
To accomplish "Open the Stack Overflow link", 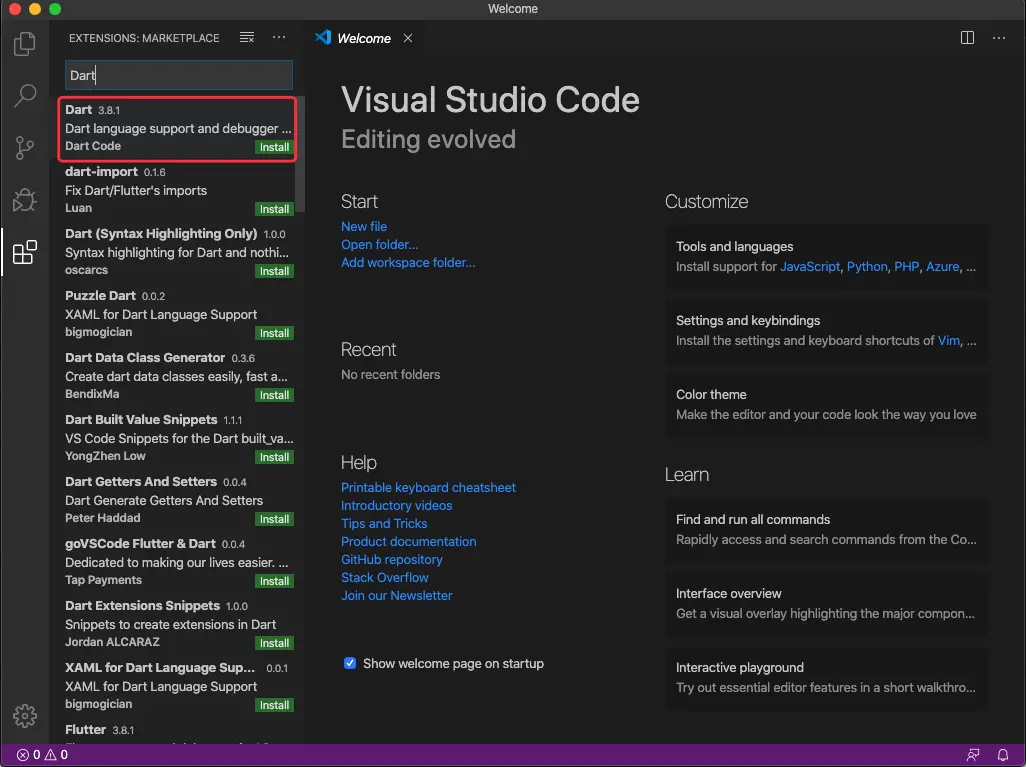I will pos(385,578).
